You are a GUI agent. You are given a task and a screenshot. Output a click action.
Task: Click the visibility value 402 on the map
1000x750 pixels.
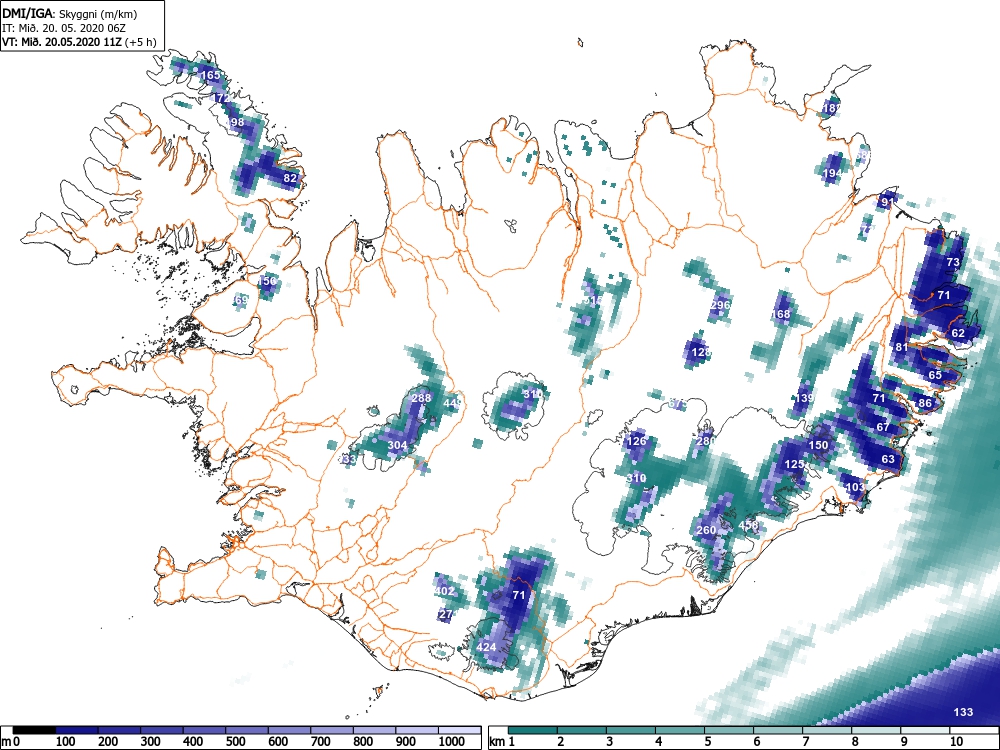pos(445,591)
